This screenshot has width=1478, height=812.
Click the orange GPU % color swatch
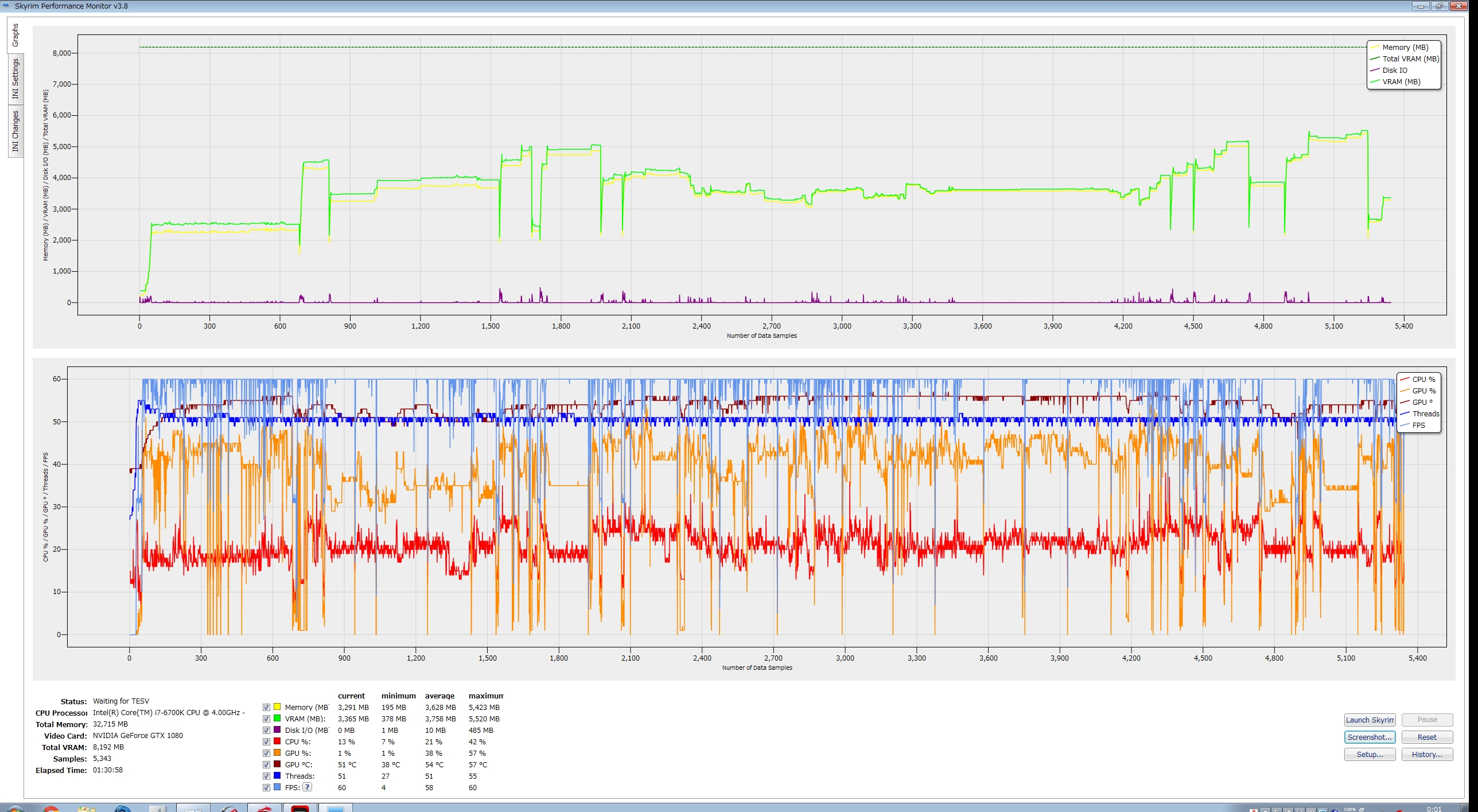pos(277,752)
